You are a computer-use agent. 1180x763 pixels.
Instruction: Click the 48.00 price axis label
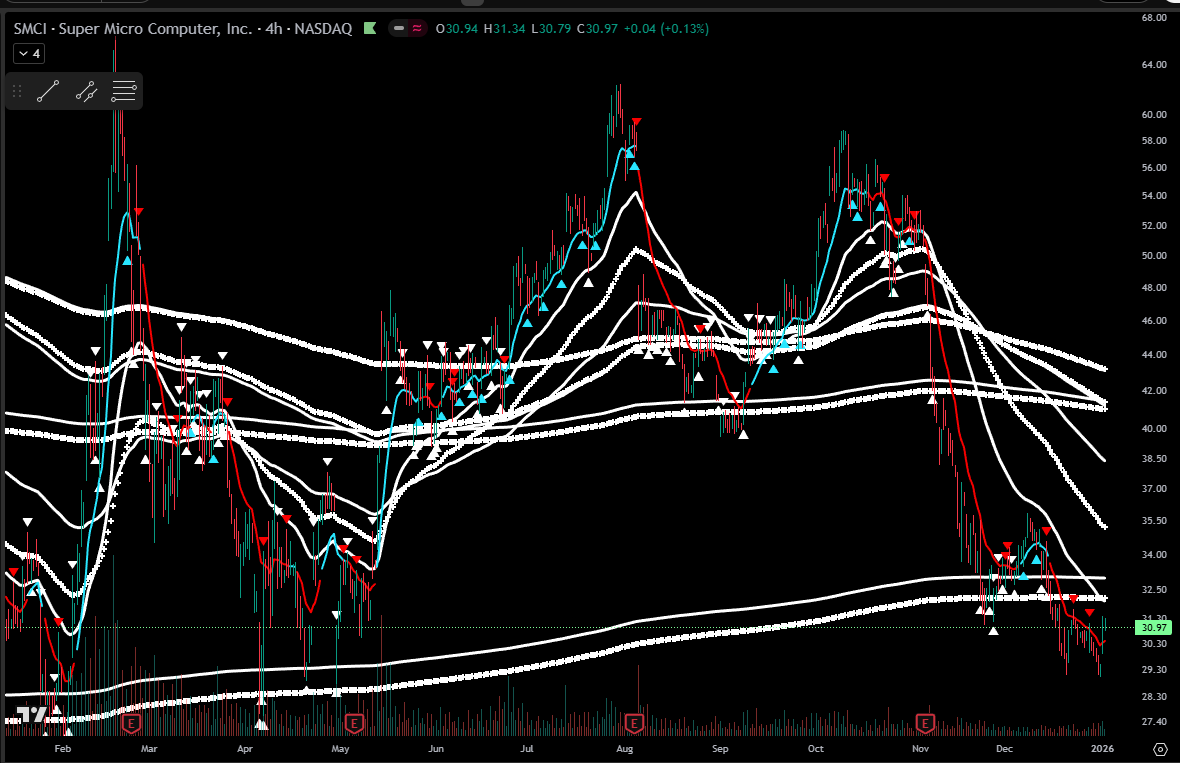[x=1154, y=287]
